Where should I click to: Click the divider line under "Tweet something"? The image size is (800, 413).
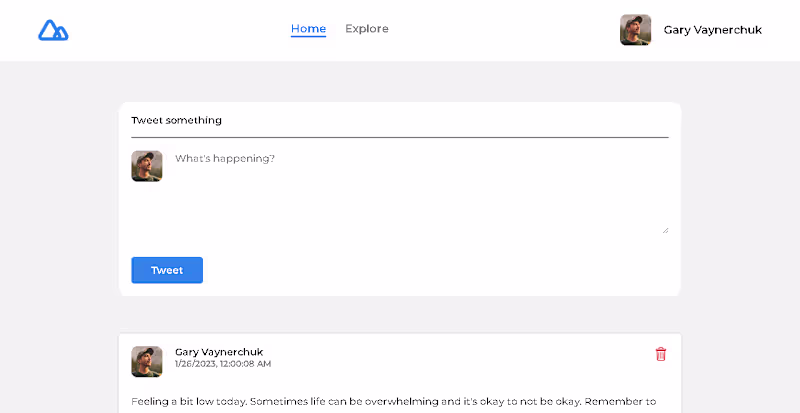400,136
